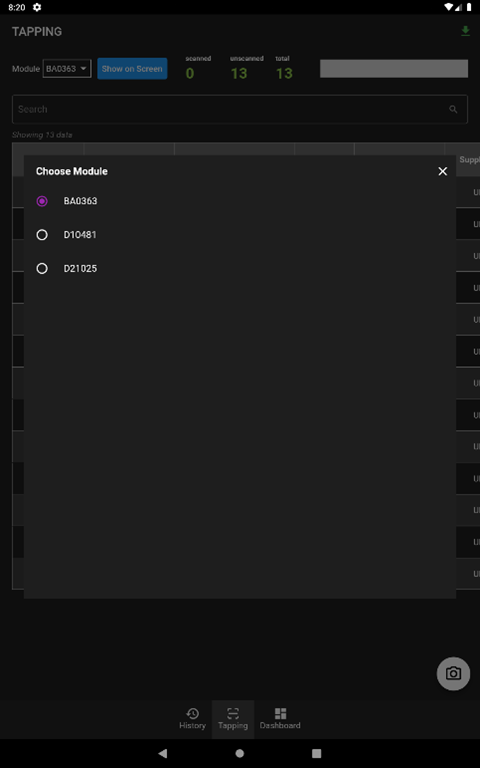The image size is (480, 768).
Task: Click the D10481 module label text
Action: 80,235
